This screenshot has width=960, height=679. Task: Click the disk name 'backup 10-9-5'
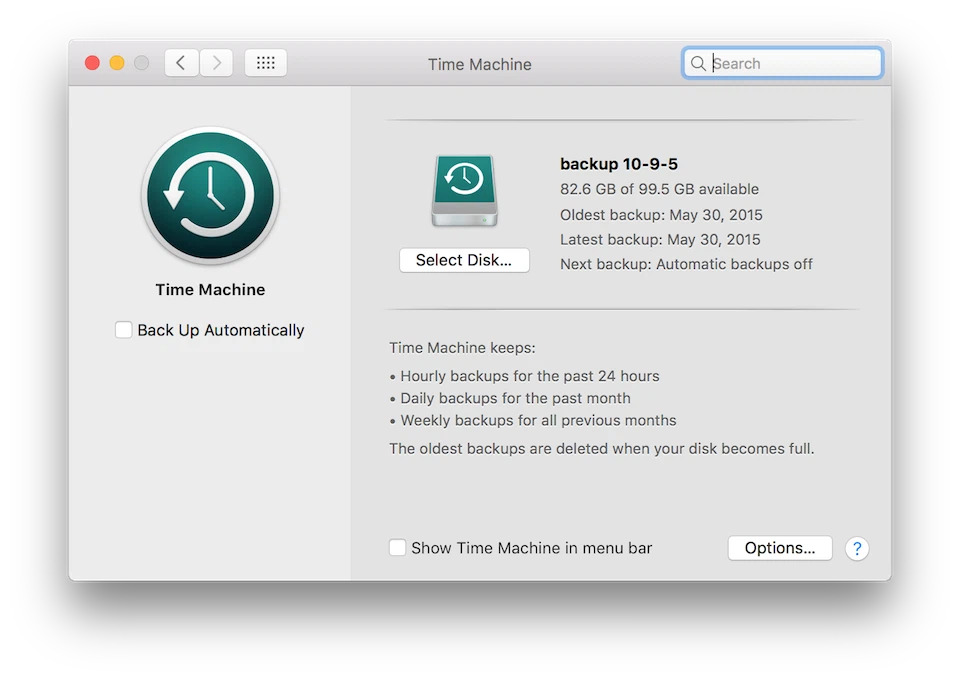coord(619,164)
